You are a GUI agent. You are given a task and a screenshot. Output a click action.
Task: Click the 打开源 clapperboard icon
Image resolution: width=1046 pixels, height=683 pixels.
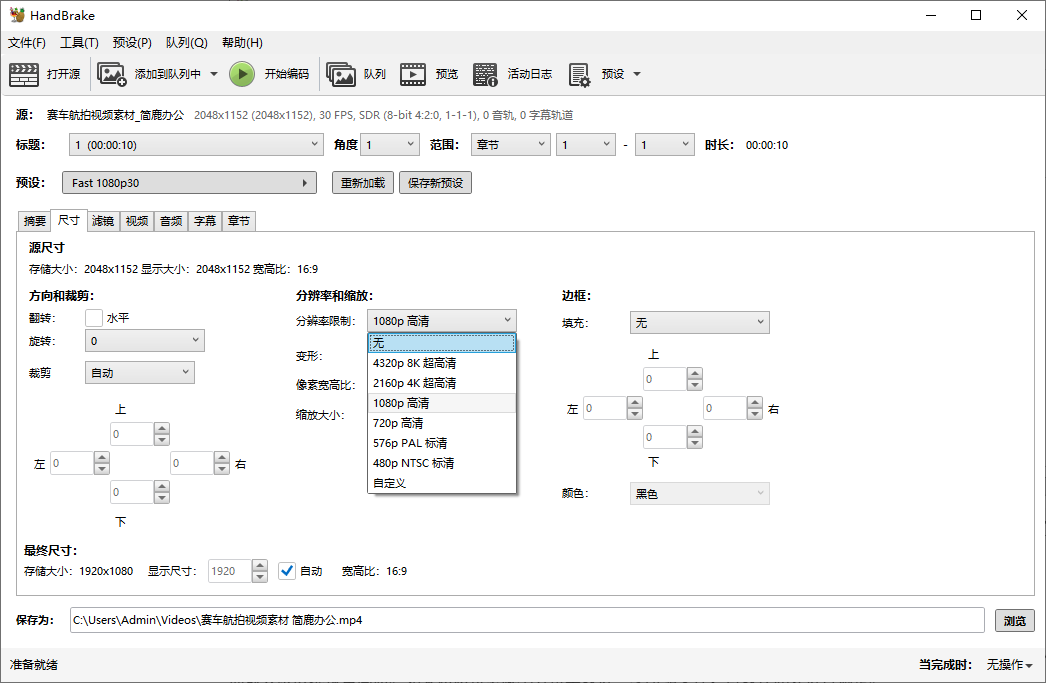tap(24, 74)
